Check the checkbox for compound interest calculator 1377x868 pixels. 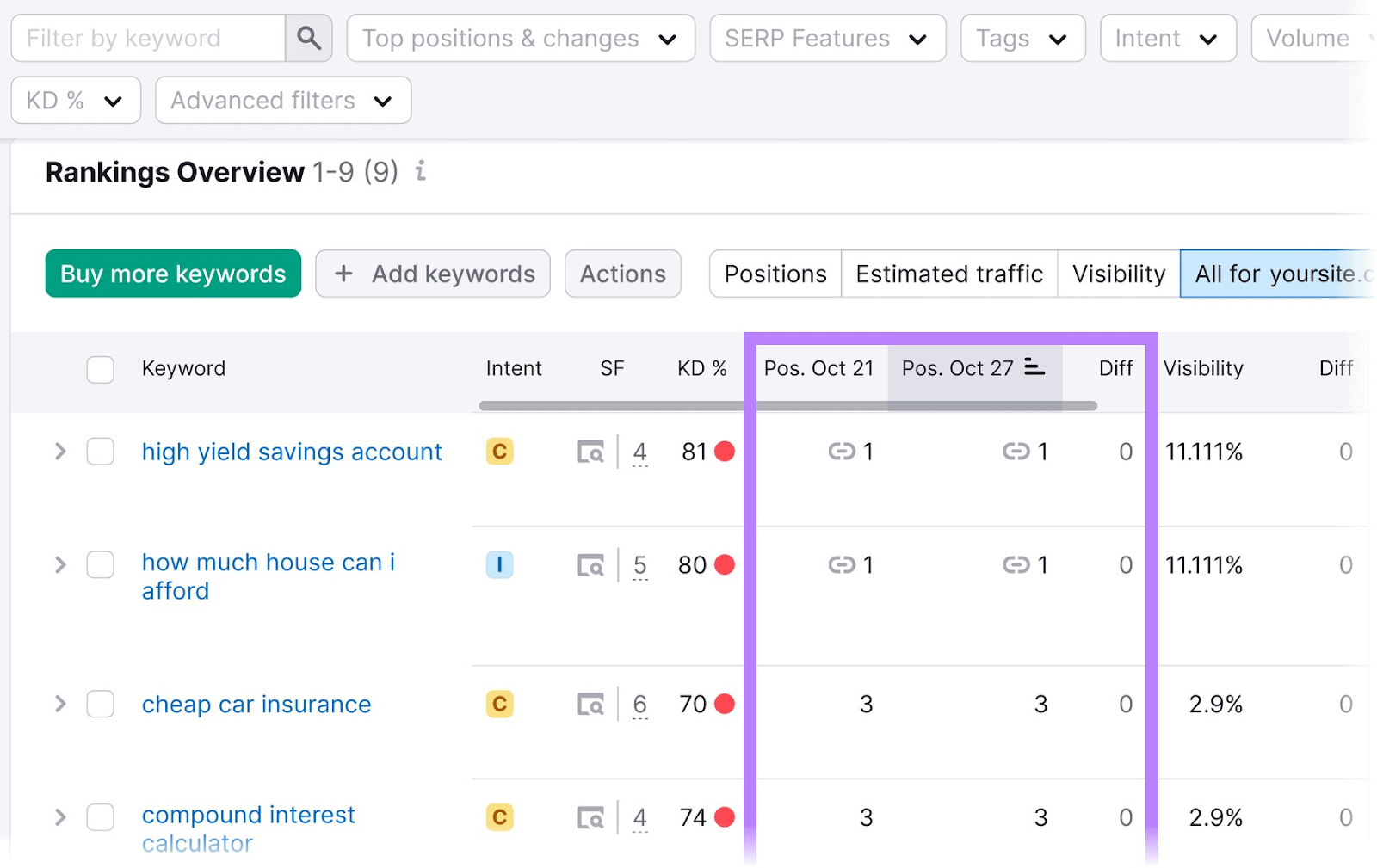[100, 817]
